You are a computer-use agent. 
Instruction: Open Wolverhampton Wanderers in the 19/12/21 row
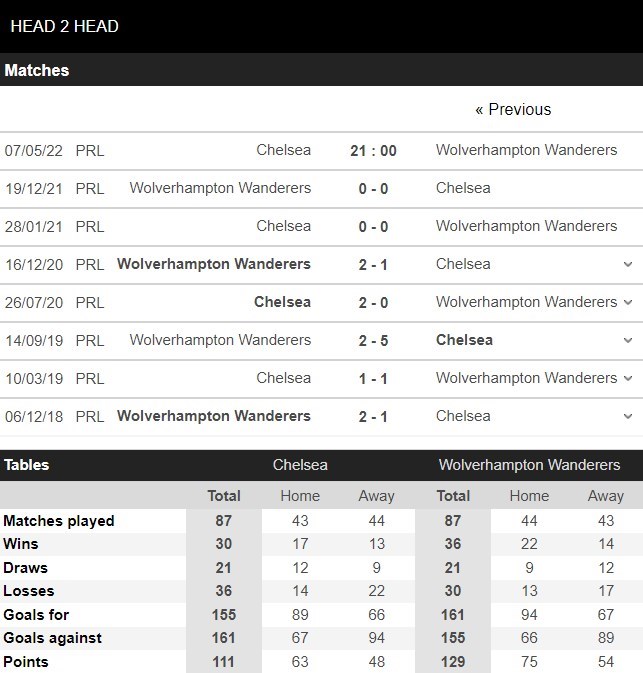click(220, 188)
